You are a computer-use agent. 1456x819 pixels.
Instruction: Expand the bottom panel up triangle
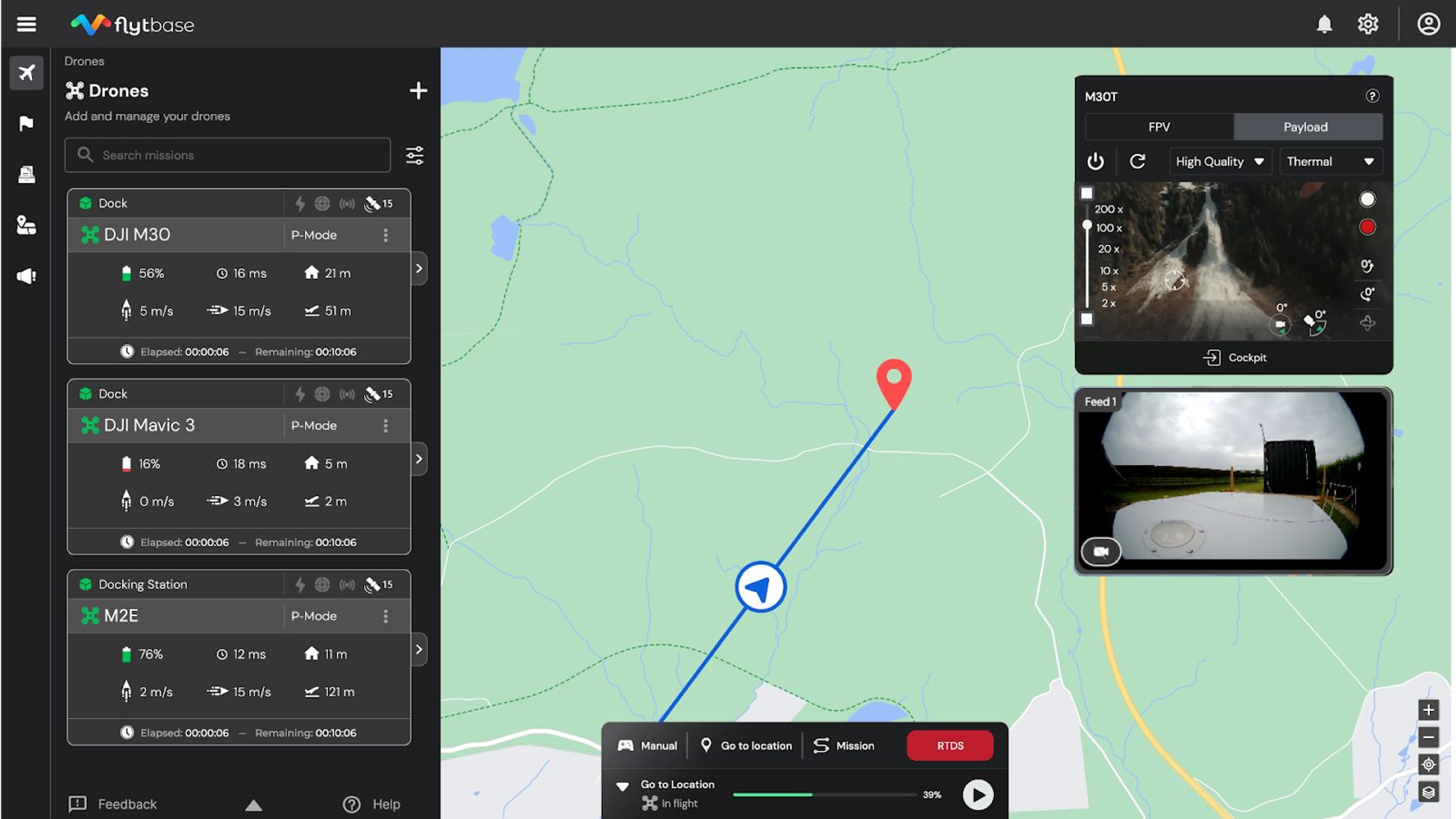coord(254,805)
